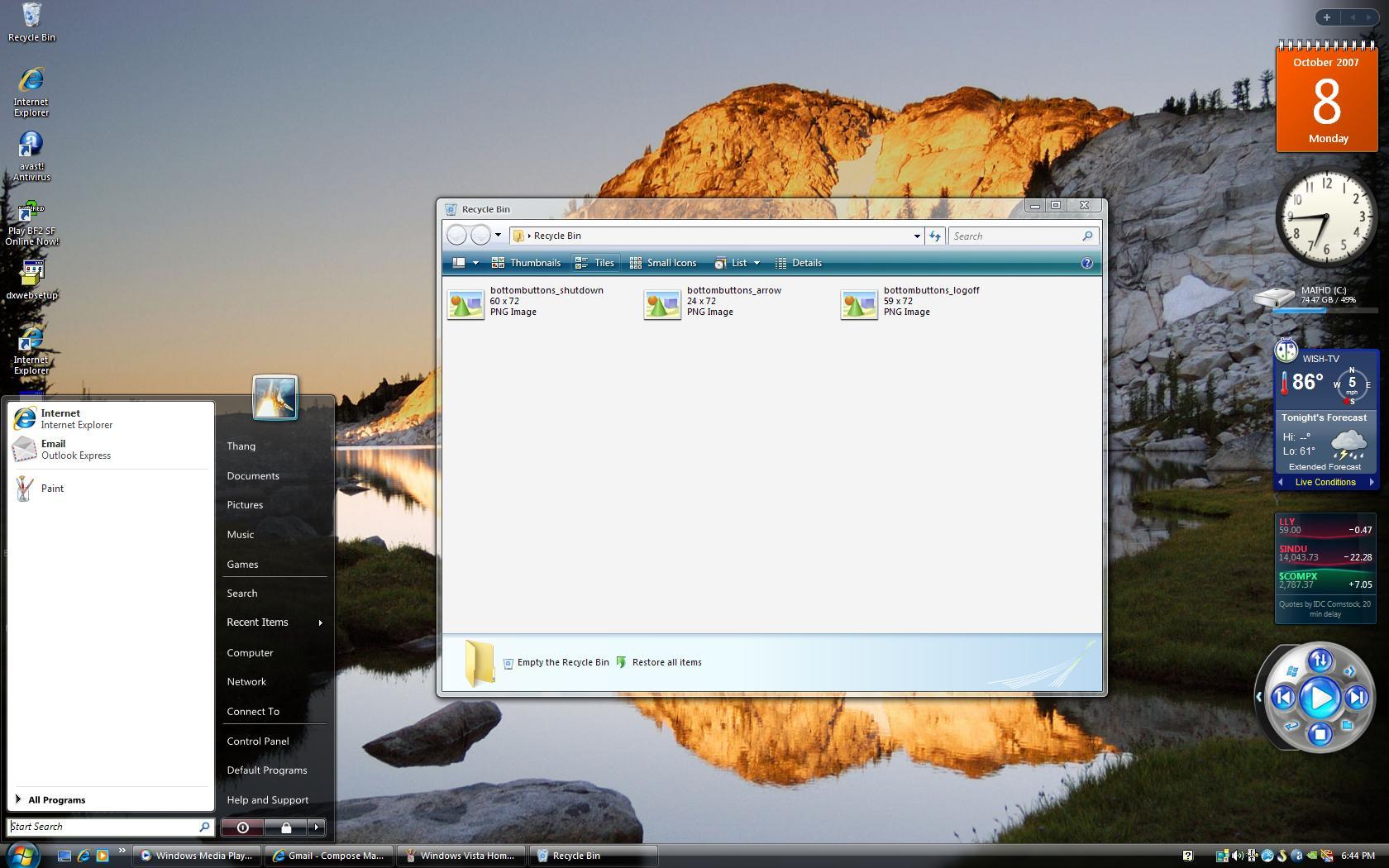Expand the Recent Items submenu
Image resolution: width=1389 pixels, height=868 pixels.
click(273, 622)
